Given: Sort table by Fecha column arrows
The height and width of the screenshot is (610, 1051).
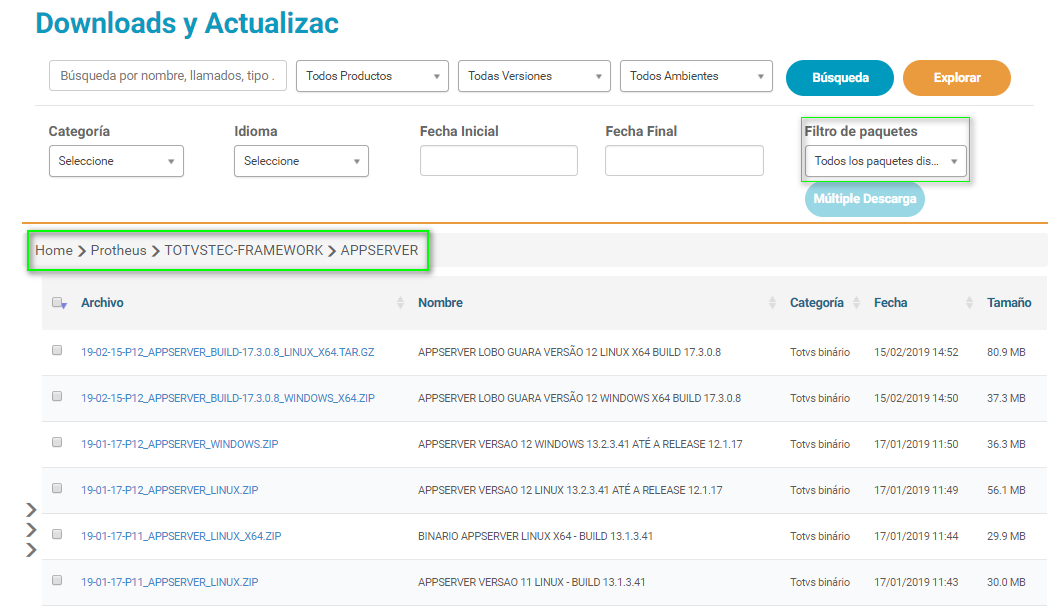Looking at the screenshot, I should click(969, 303).
